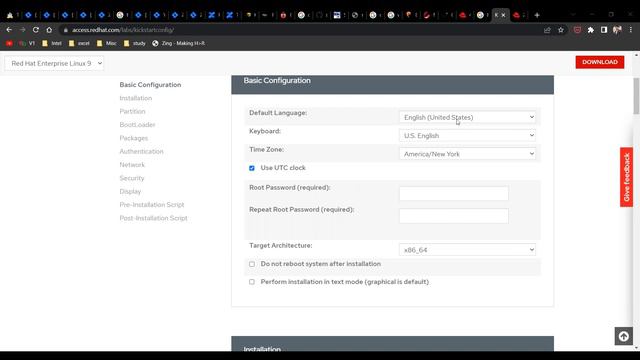Open the Misc bookmarks folder
640x360 pixels.
coord(107,43)
